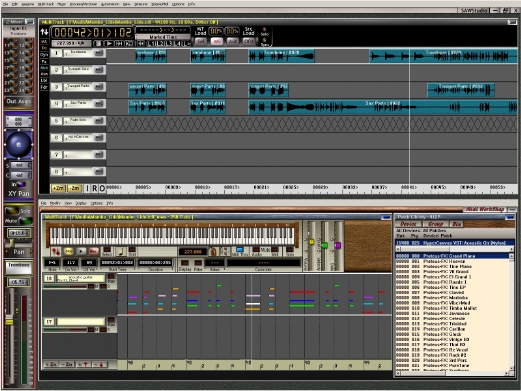The width and height of the screenshot is (521, 391).
Task: Click the play button in Midi Workshop transport
Action: click(81, 251)
